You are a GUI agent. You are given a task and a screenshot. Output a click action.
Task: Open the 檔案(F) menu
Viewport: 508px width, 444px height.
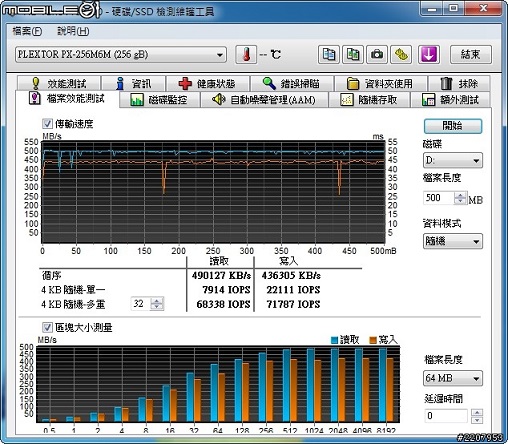(27, 31)
